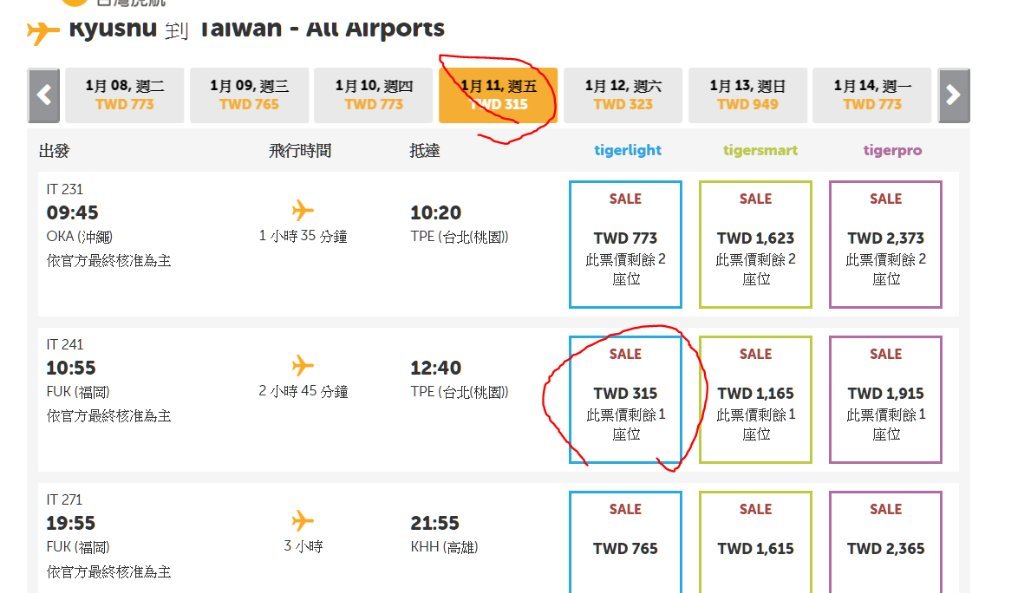Choose tigerpro TWD 1,915 fare
Screen dimensions: 1024x593
coord(886,400)
